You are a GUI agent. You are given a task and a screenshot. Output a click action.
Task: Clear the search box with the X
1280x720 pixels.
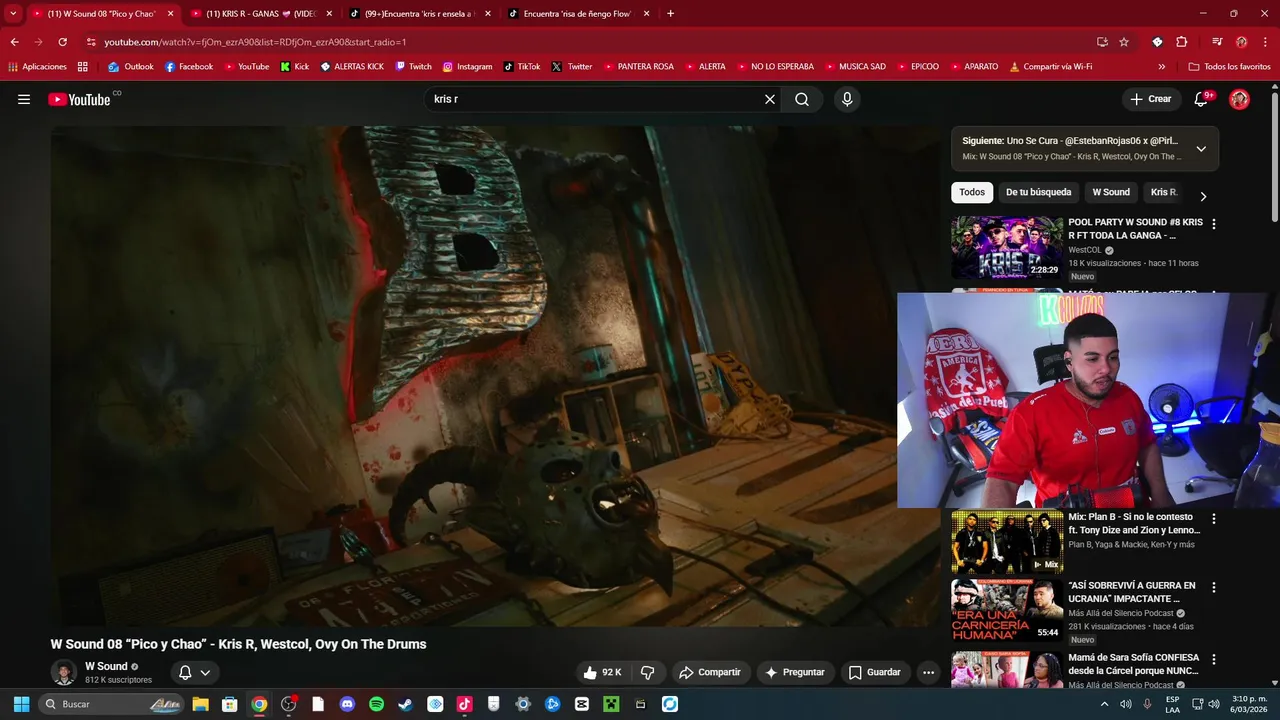(770, 99)
